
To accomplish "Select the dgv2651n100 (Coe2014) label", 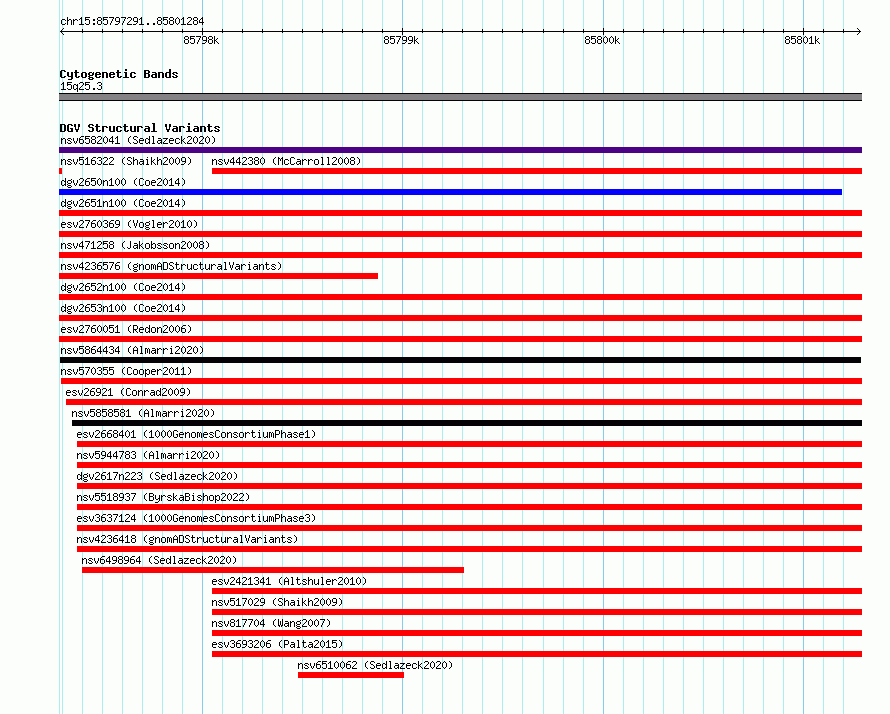I will [x=123, y=203].
